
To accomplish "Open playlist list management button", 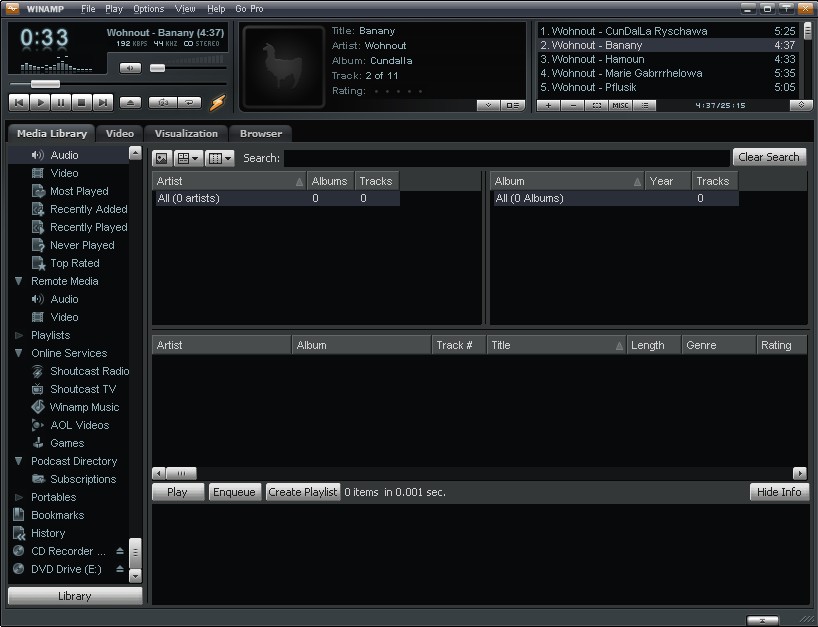I will pos(645,105).
